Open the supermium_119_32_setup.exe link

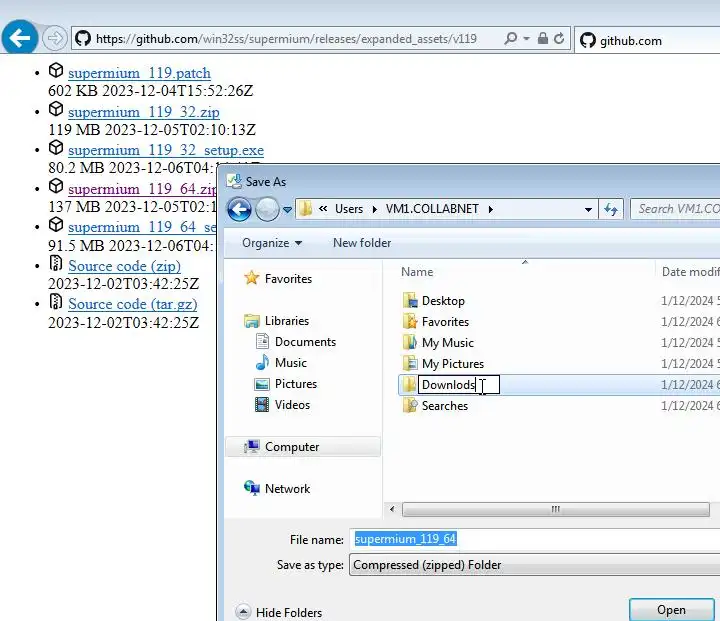(x=166, y=150)
